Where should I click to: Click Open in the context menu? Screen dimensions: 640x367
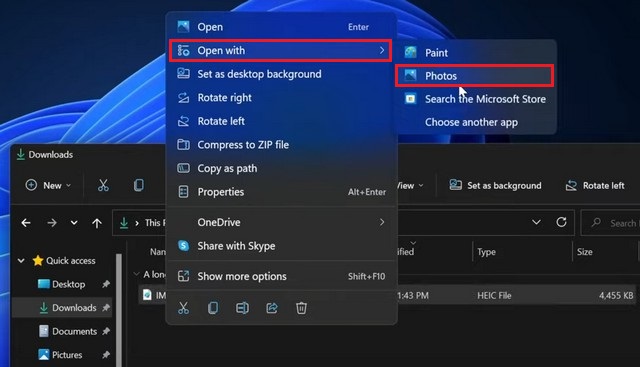tap(281, 27)
